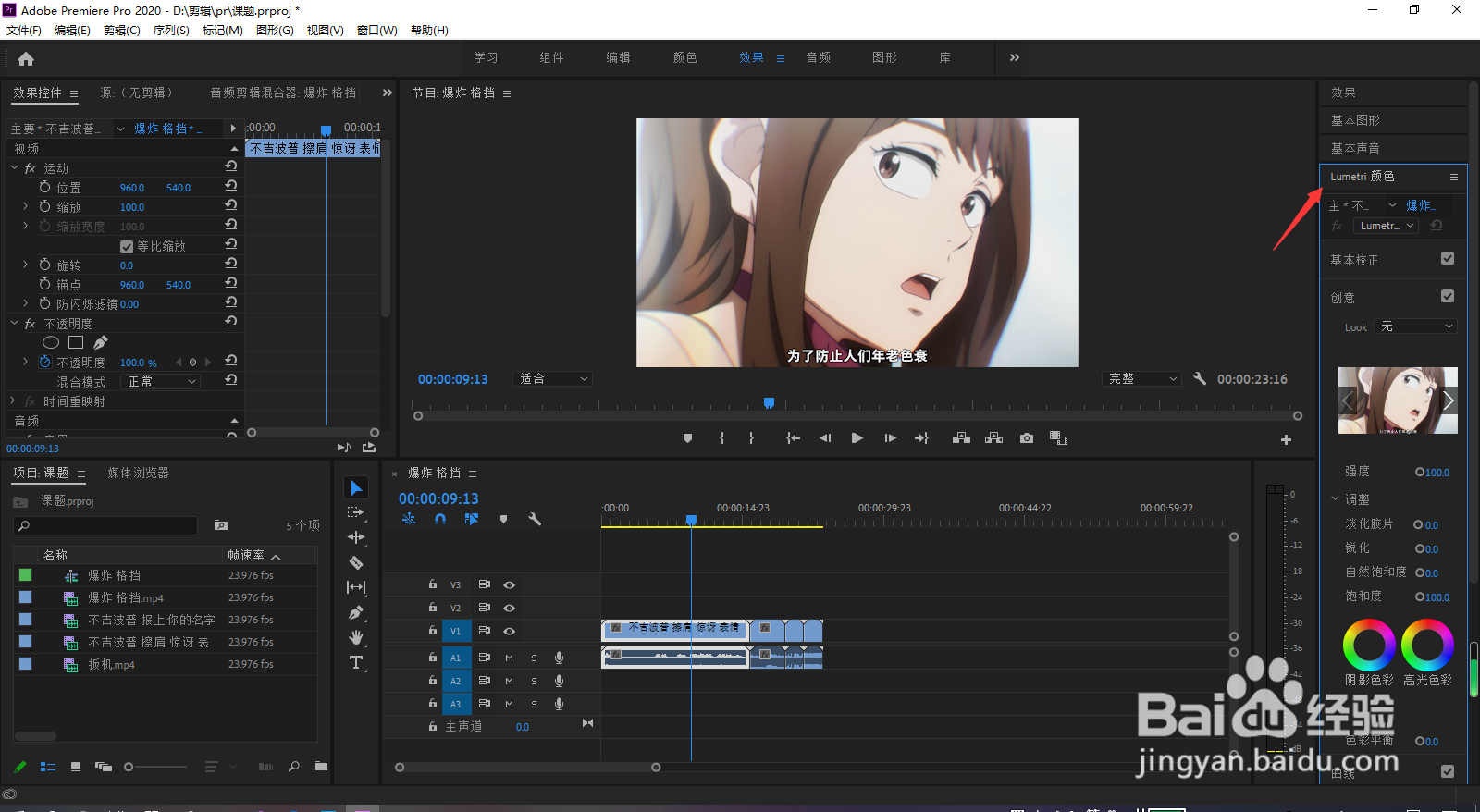Go to Out point

pos(921,438)
